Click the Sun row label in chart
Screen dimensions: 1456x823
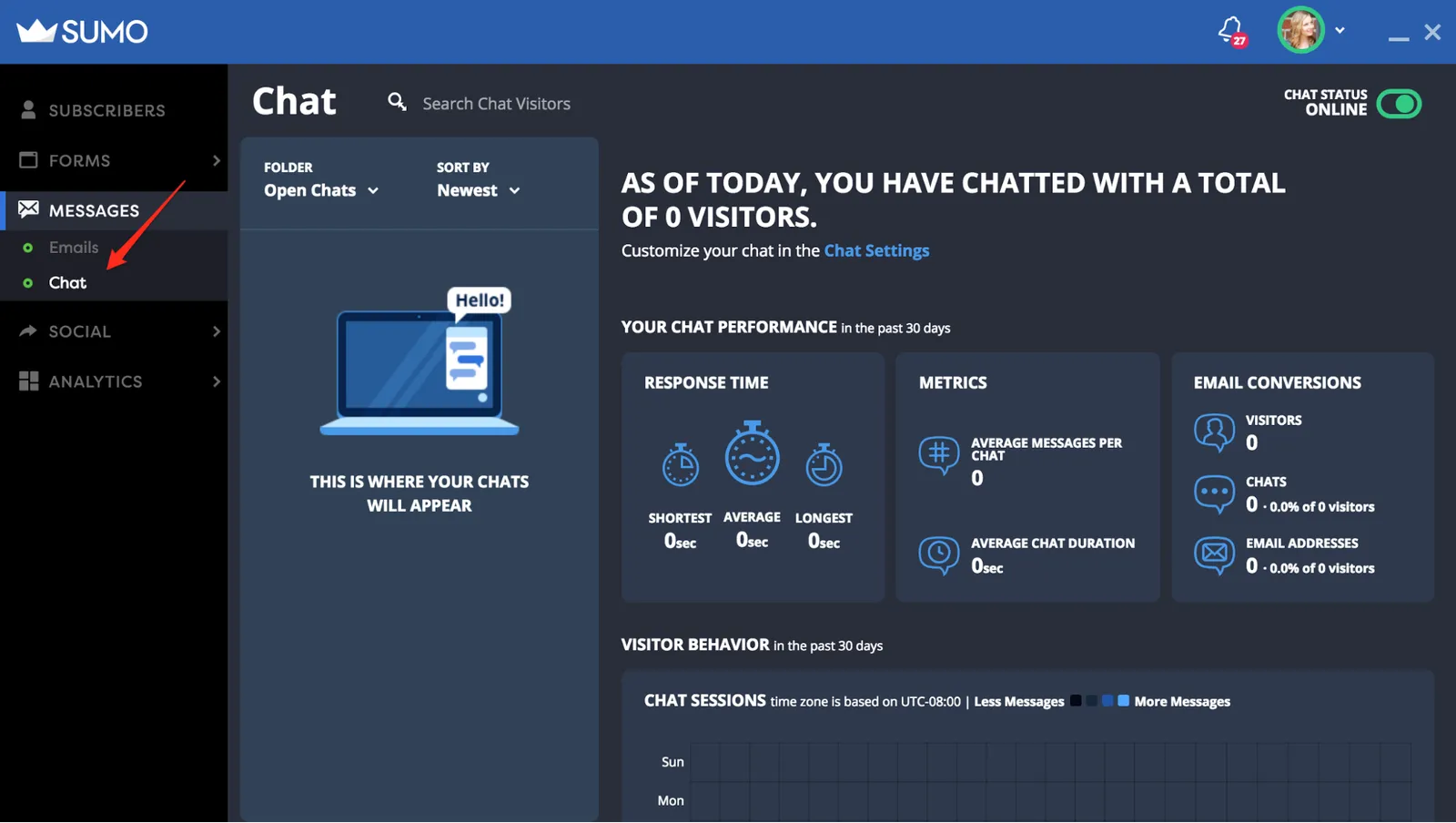click(x=672, y=762)
